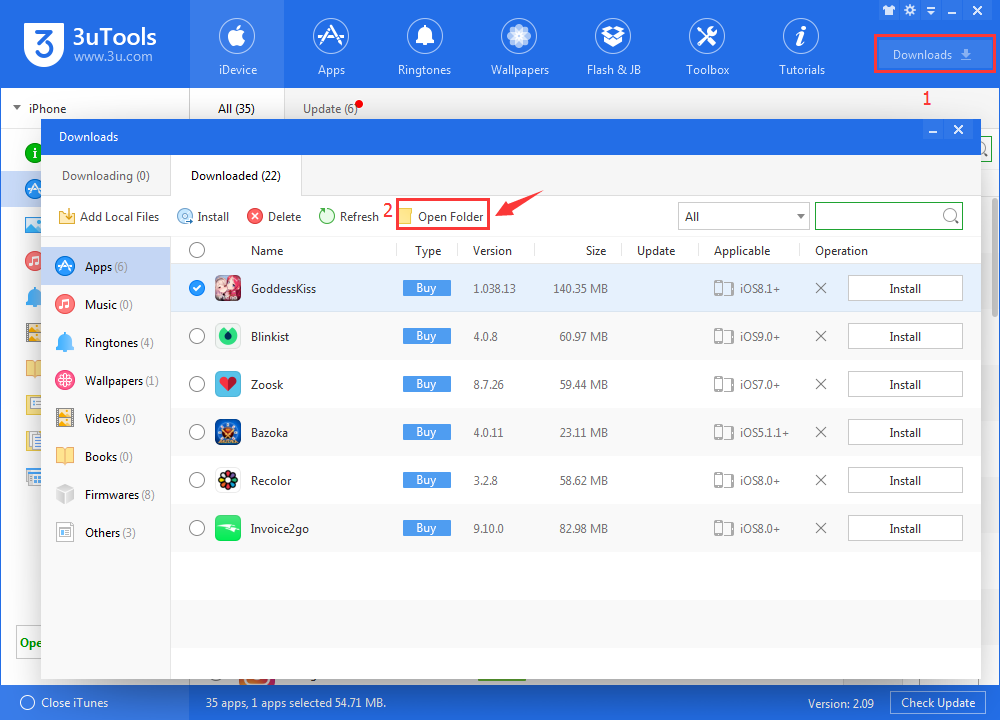Open the Wallpapers section in top bar

click(519, 45)
